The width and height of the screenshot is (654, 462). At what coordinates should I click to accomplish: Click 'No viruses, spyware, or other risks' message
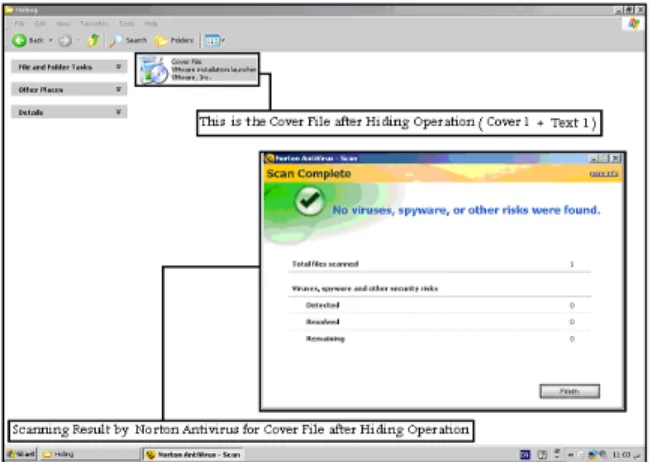[466, 210]
